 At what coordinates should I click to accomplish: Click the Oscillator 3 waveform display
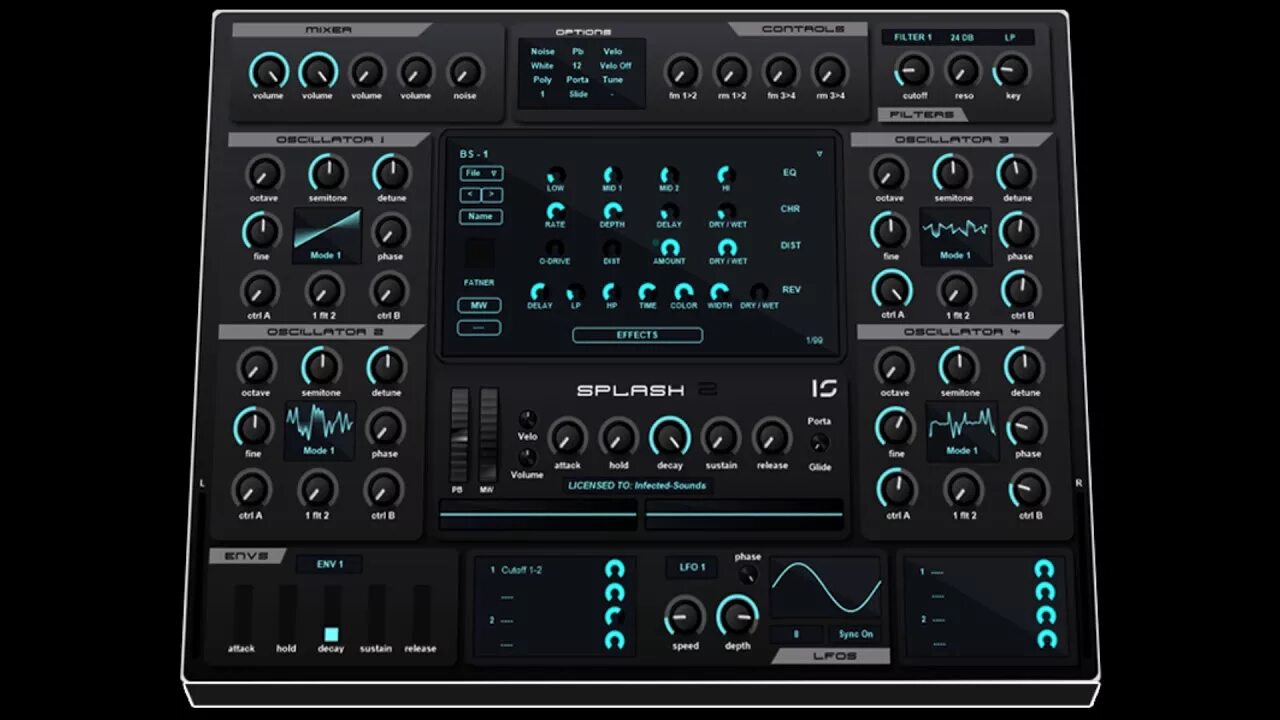tap(955, 236)
